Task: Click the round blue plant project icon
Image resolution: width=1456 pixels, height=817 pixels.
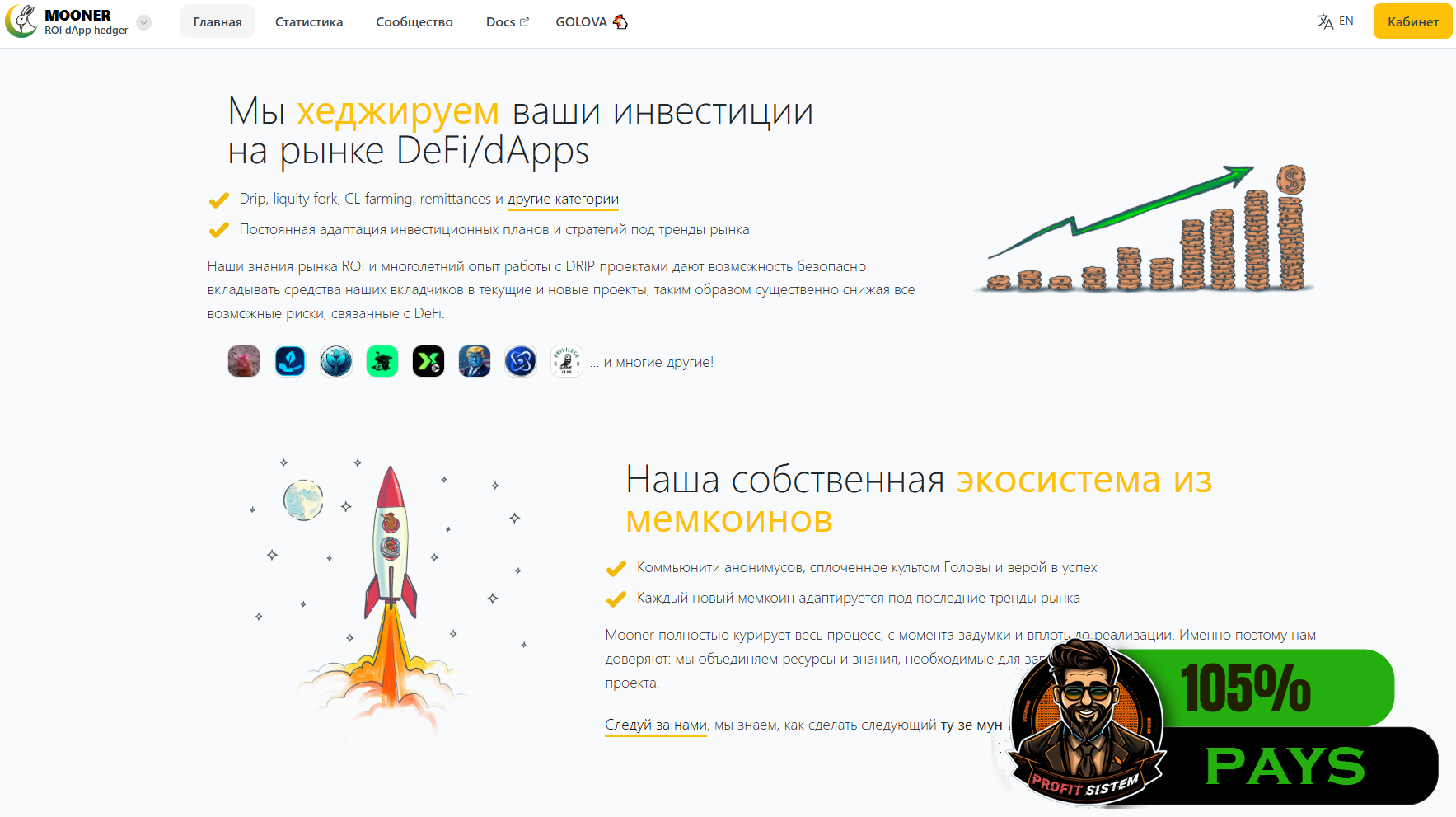Action: click(336, 361)
